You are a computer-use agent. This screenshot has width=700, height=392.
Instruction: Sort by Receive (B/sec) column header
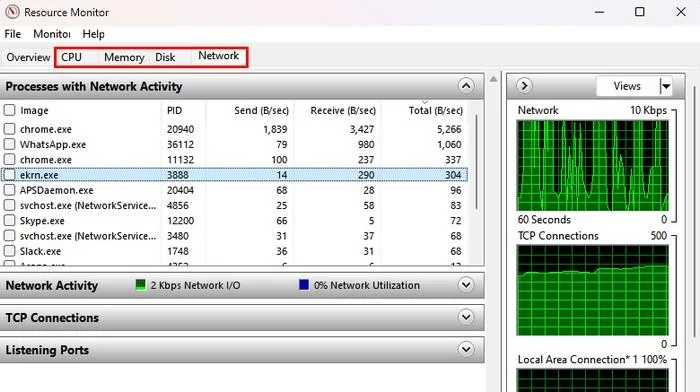[x=343, y=110]
